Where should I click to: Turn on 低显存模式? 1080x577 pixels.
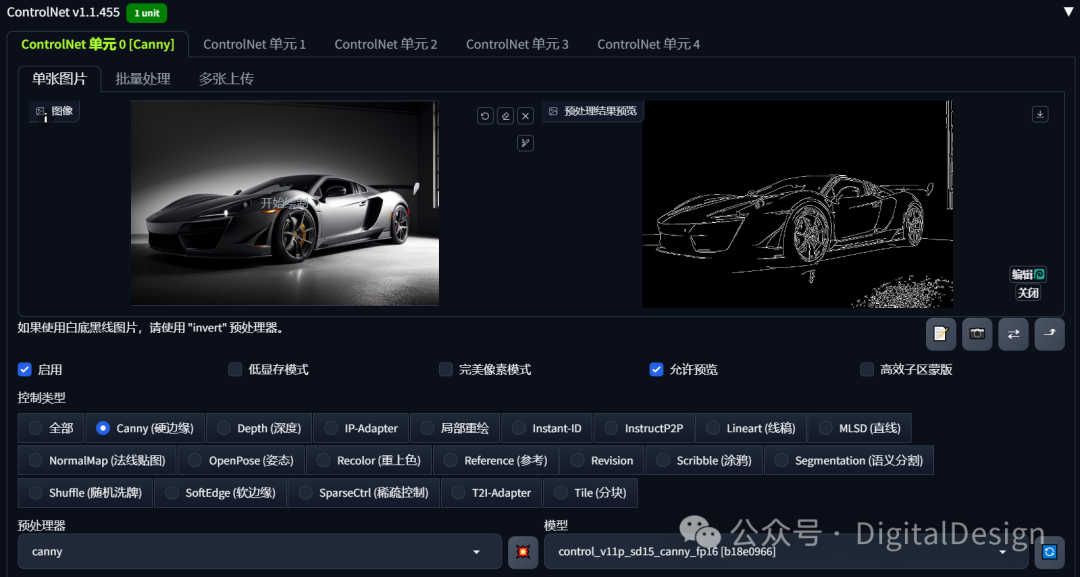(236, 369)
